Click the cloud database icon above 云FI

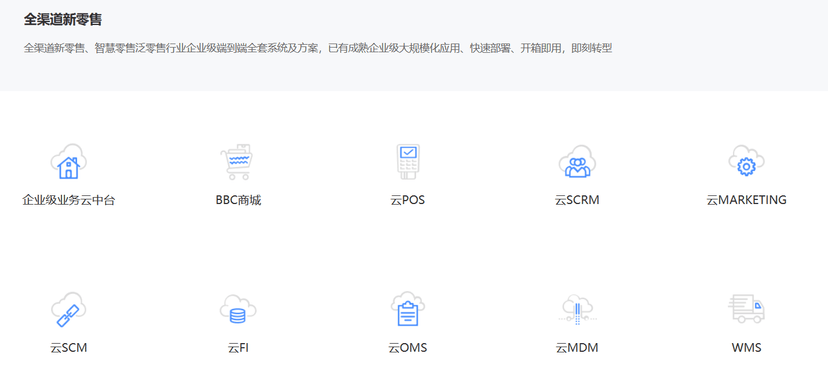tap(238, 310)
